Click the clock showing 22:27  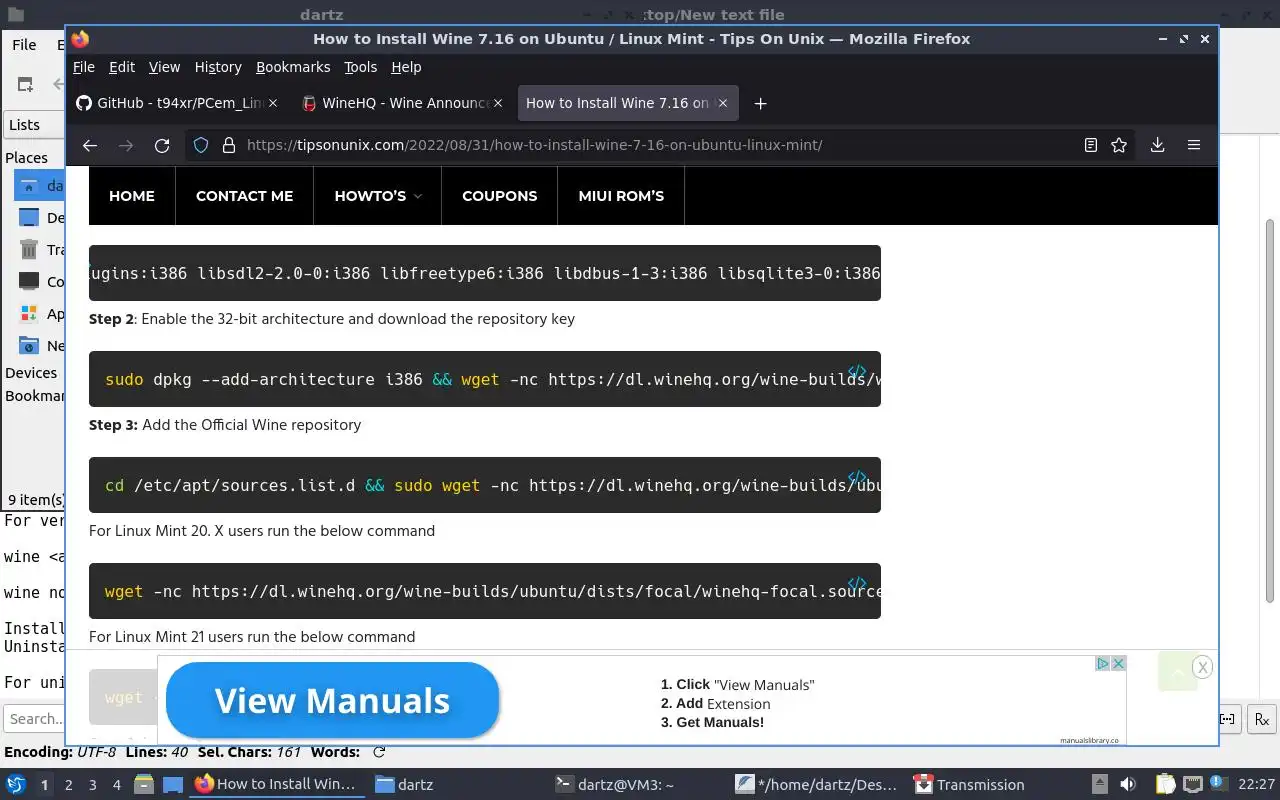point(1257,785)
